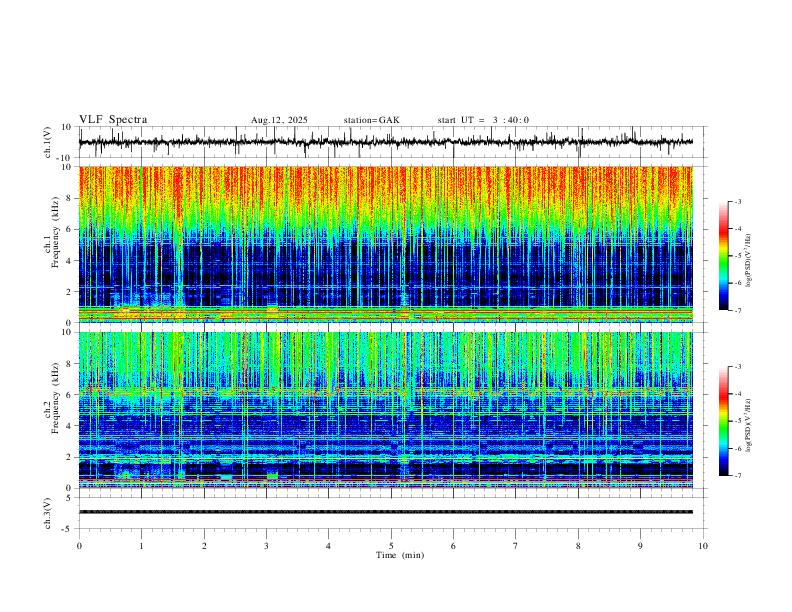Click the "10" tick on the time axis
792x612 pixels.
pyautogui.click(x=703, y=546)
